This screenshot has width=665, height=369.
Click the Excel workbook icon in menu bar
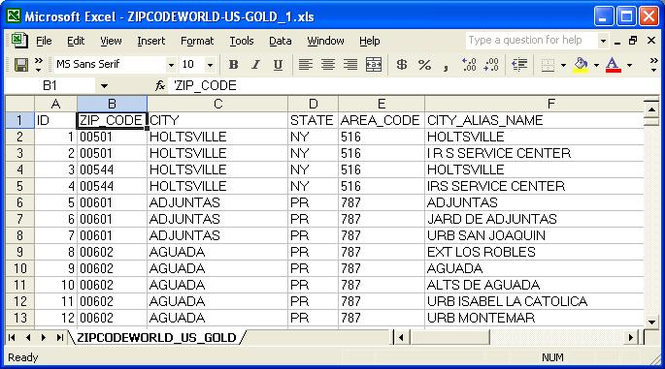[x=19, y=41]
